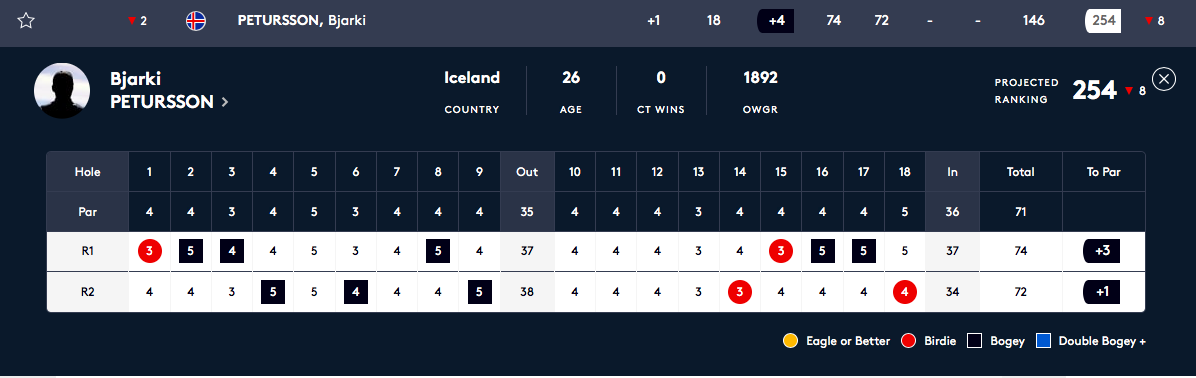
Task: Click the white Bogey legend square
Action: tap(974, 341)
